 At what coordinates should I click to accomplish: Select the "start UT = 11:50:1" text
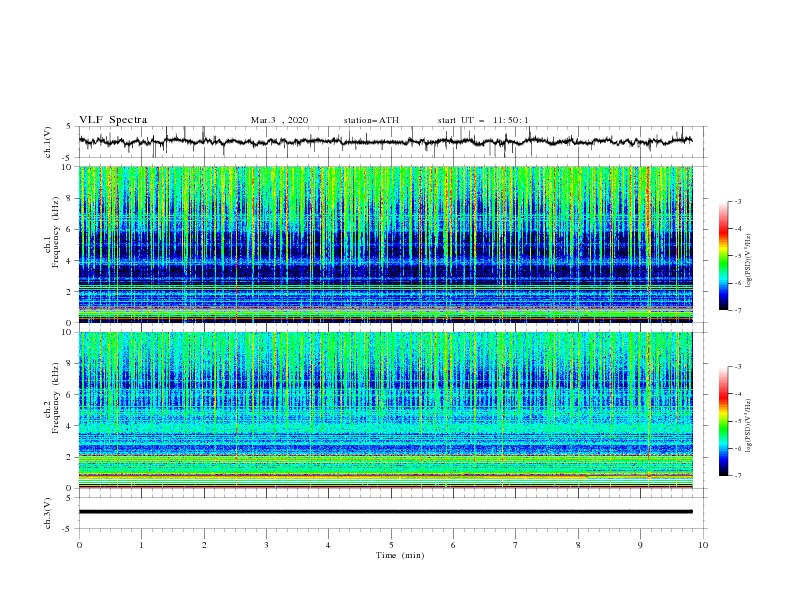(x=483, y=120)
